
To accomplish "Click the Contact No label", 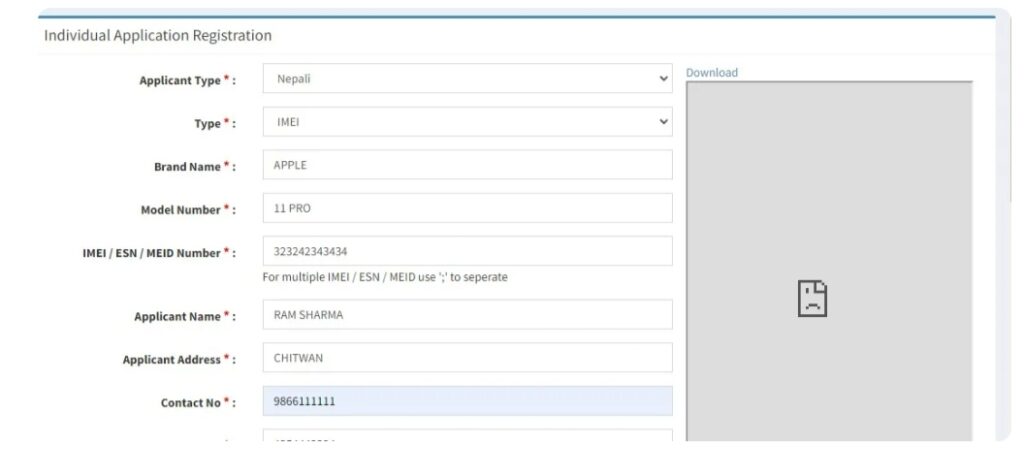I will coord(197,403).
